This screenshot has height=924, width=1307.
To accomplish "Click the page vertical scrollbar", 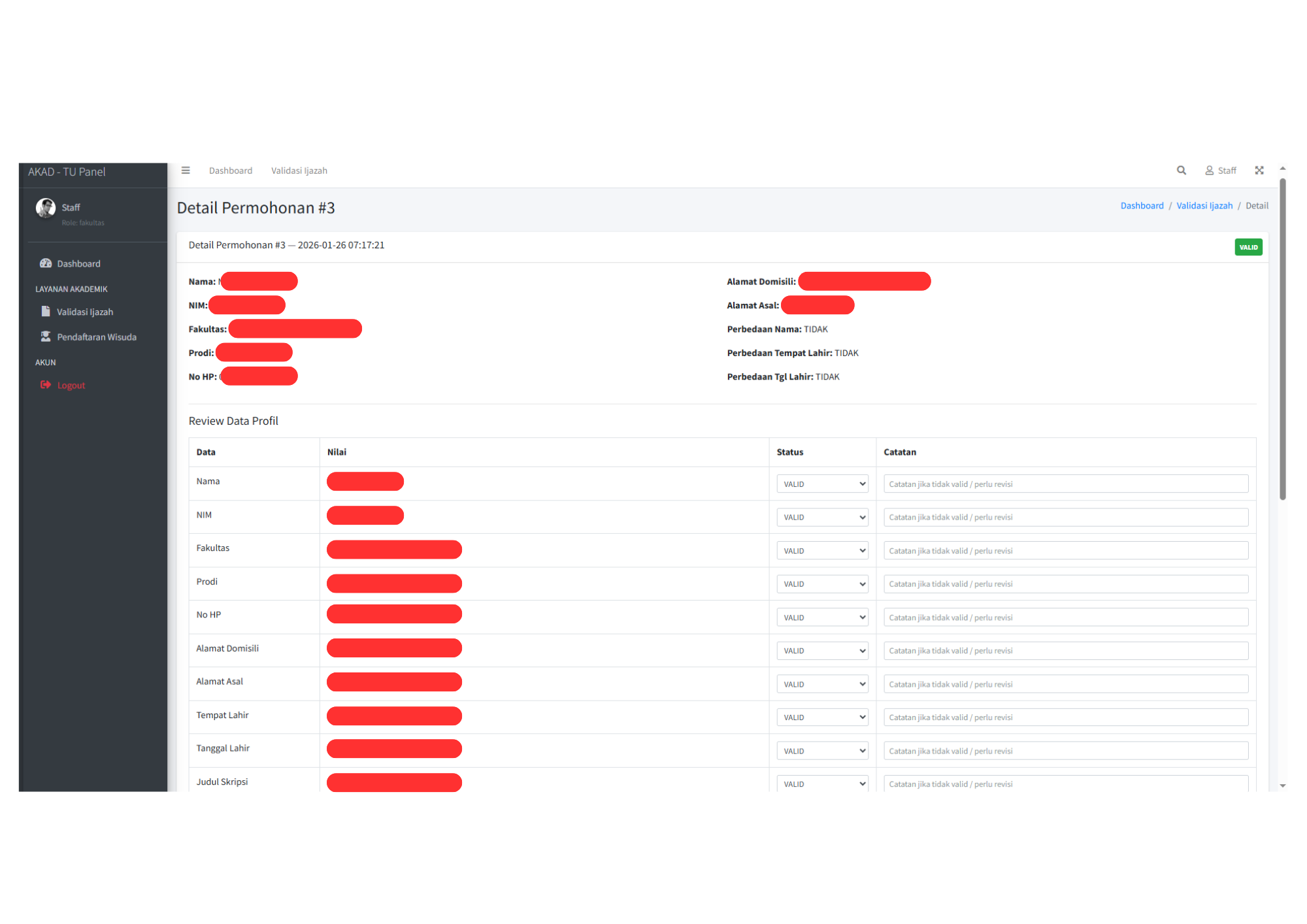I will click(x=1282, y=340).
